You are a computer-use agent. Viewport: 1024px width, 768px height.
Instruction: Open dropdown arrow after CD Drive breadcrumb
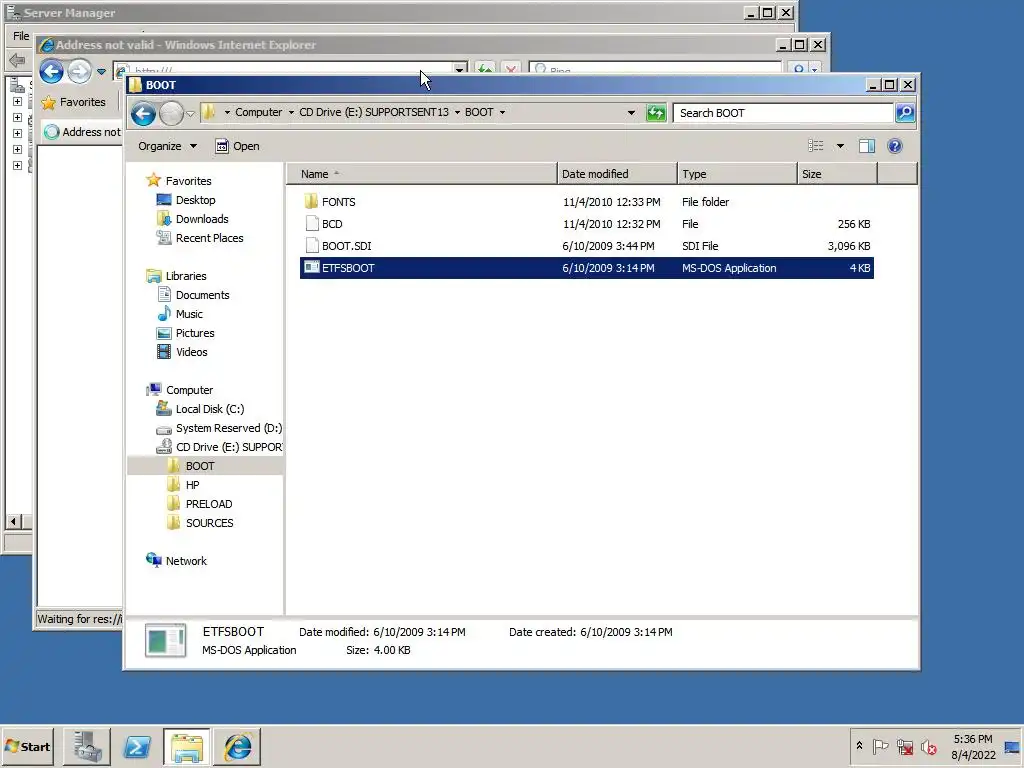pyautogui.click(x=457, y=112)
